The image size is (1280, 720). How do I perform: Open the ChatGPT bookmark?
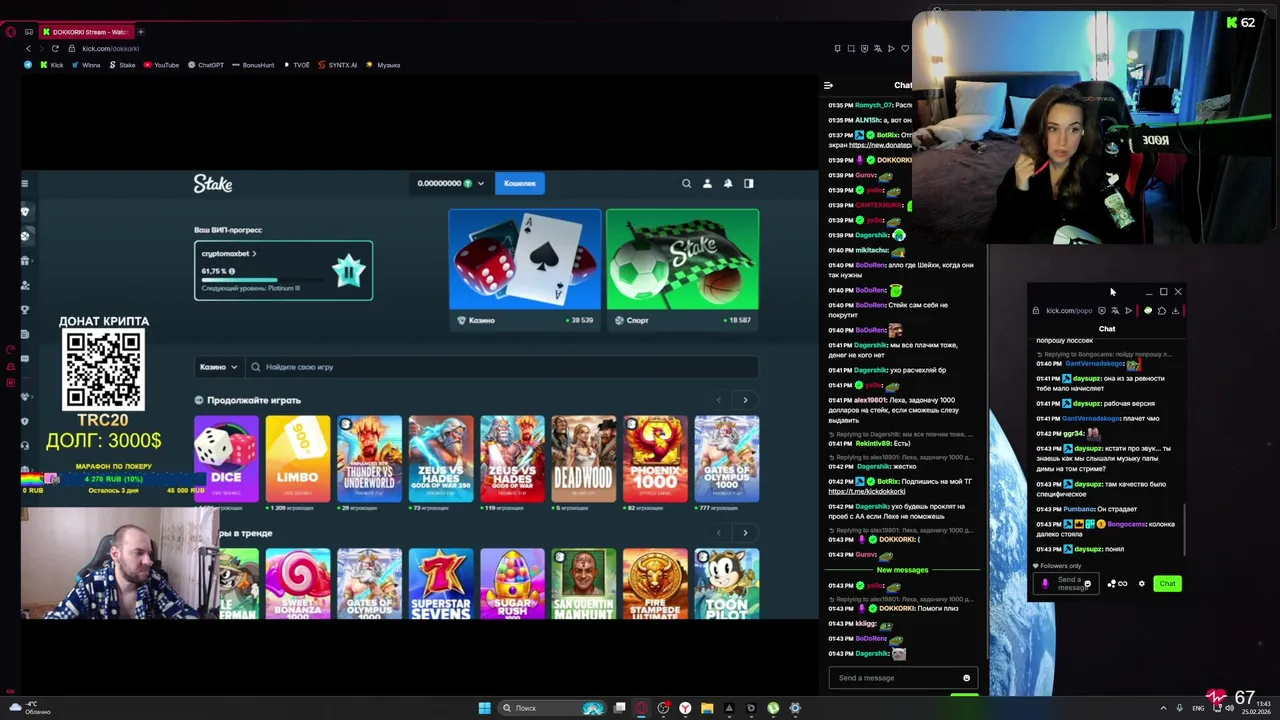tap(206, 65)
